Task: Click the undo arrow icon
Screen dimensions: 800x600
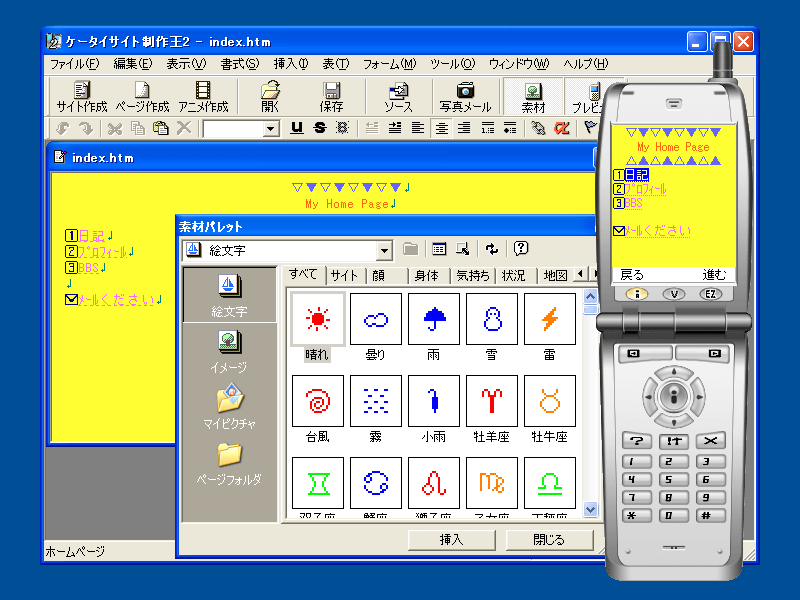Action: [x=63, y=128]
